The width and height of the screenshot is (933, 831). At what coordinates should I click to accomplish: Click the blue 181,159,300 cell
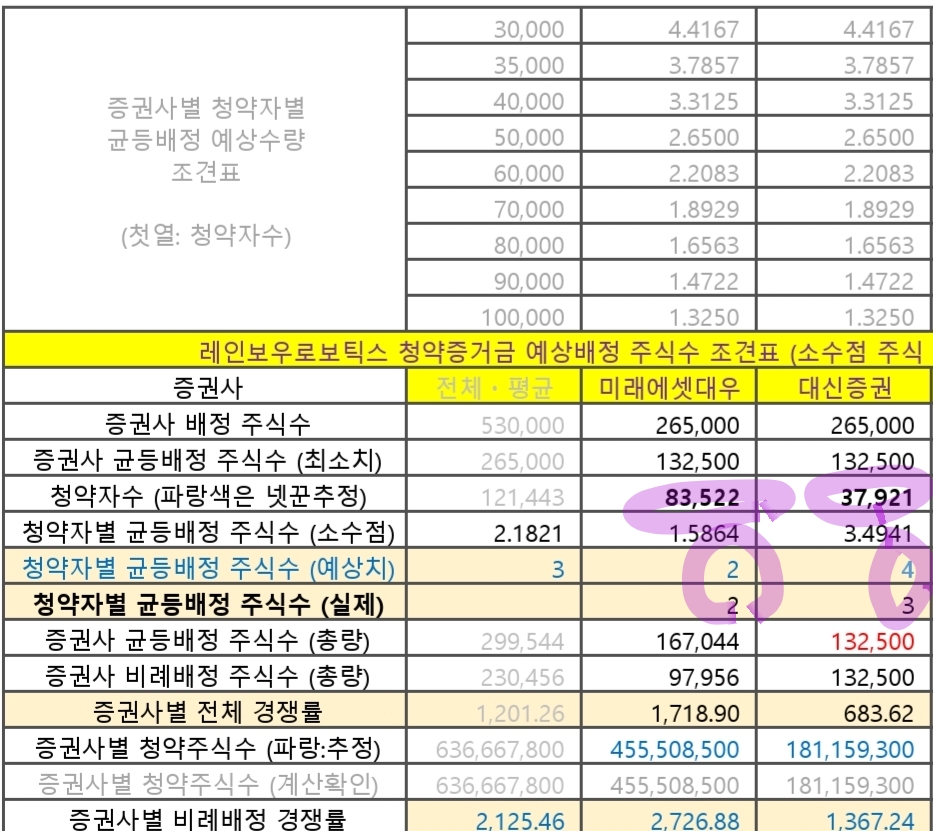tap(844, 747)
